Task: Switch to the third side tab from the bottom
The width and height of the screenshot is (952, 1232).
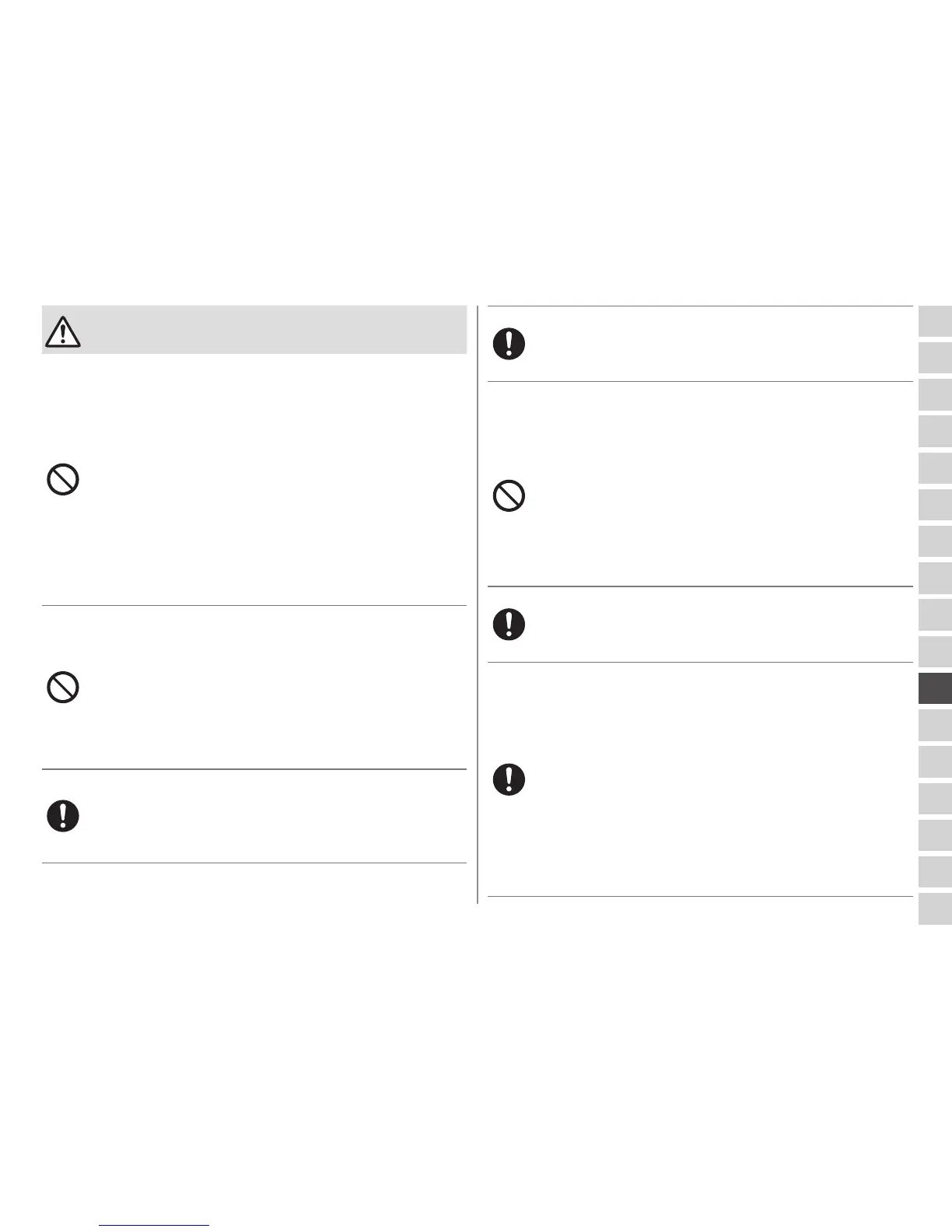Action: pos(935,836)
